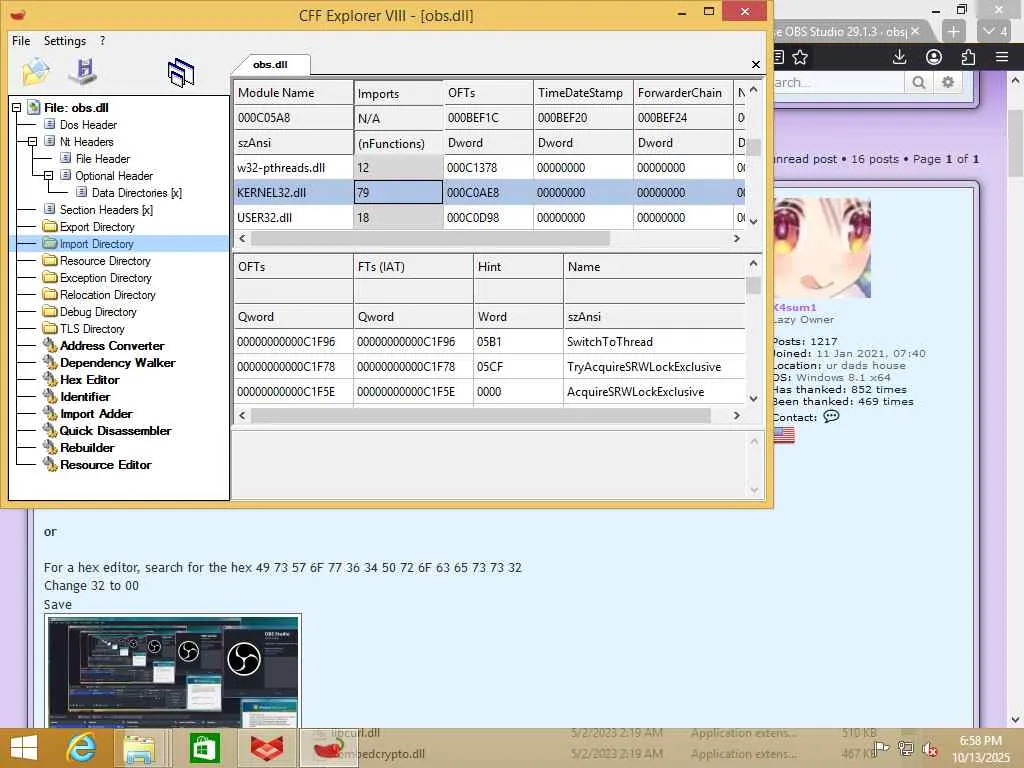Viewport: 1024px width, 768px height.
Task: Open the K4sum1 user profile link
Action: tap(794, 307)
